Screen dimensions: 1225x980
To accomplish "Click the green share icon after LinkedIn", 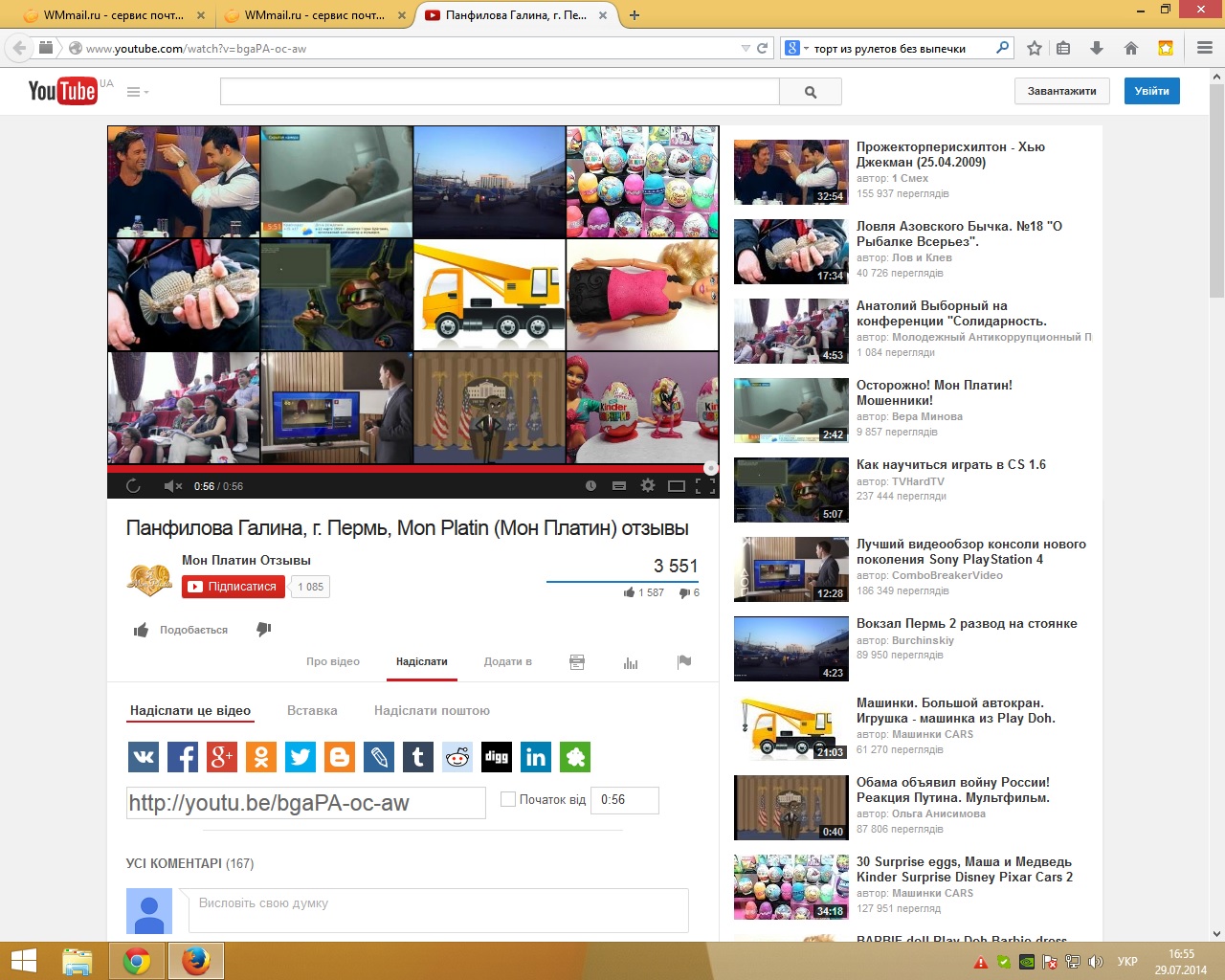I will (575, 757).
